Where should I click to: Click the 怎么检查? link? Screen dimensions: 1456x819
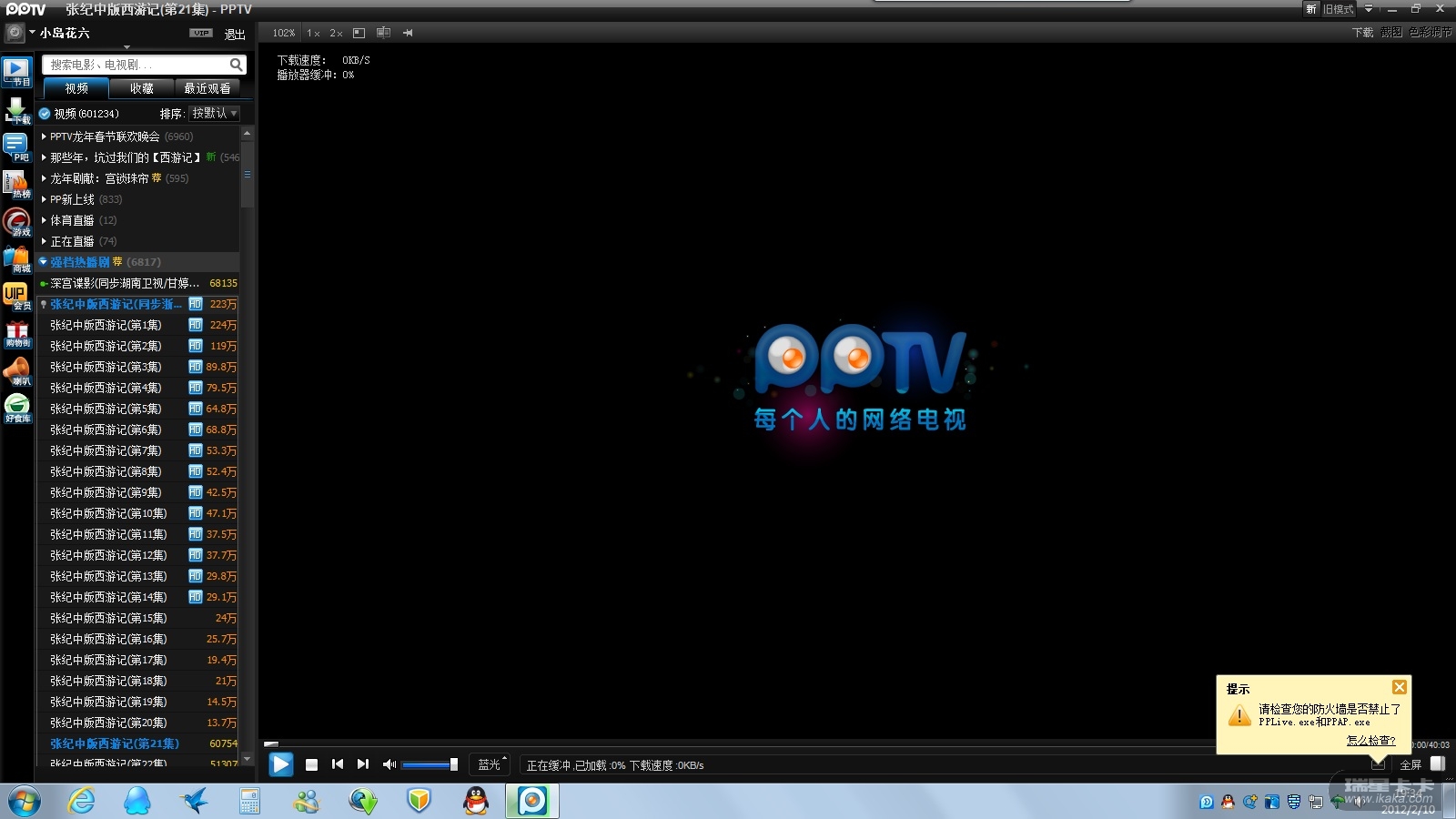point(1370,741)
